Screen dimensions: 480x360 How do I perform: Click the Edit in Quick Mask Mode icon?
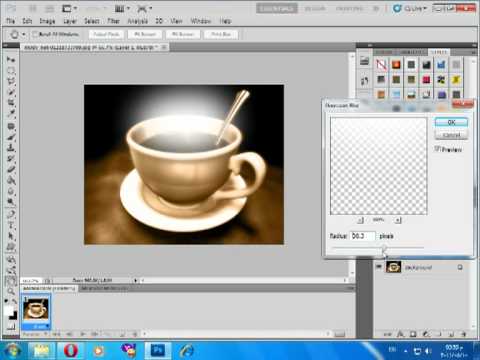coord(11,327)
